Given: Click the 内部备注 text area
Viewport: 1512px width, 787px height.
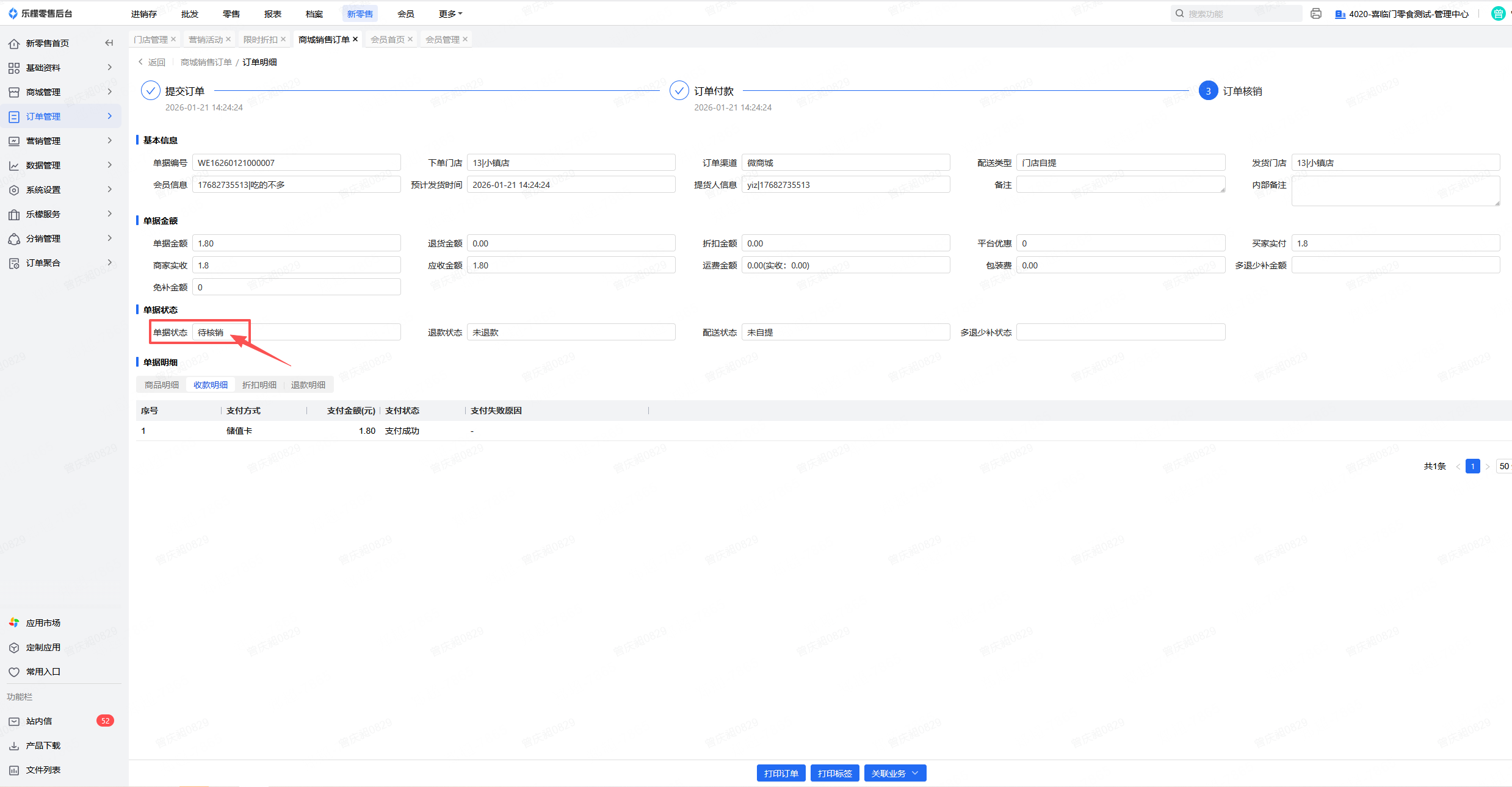Looking at the screenshot, I should [x=1395, y=190].
